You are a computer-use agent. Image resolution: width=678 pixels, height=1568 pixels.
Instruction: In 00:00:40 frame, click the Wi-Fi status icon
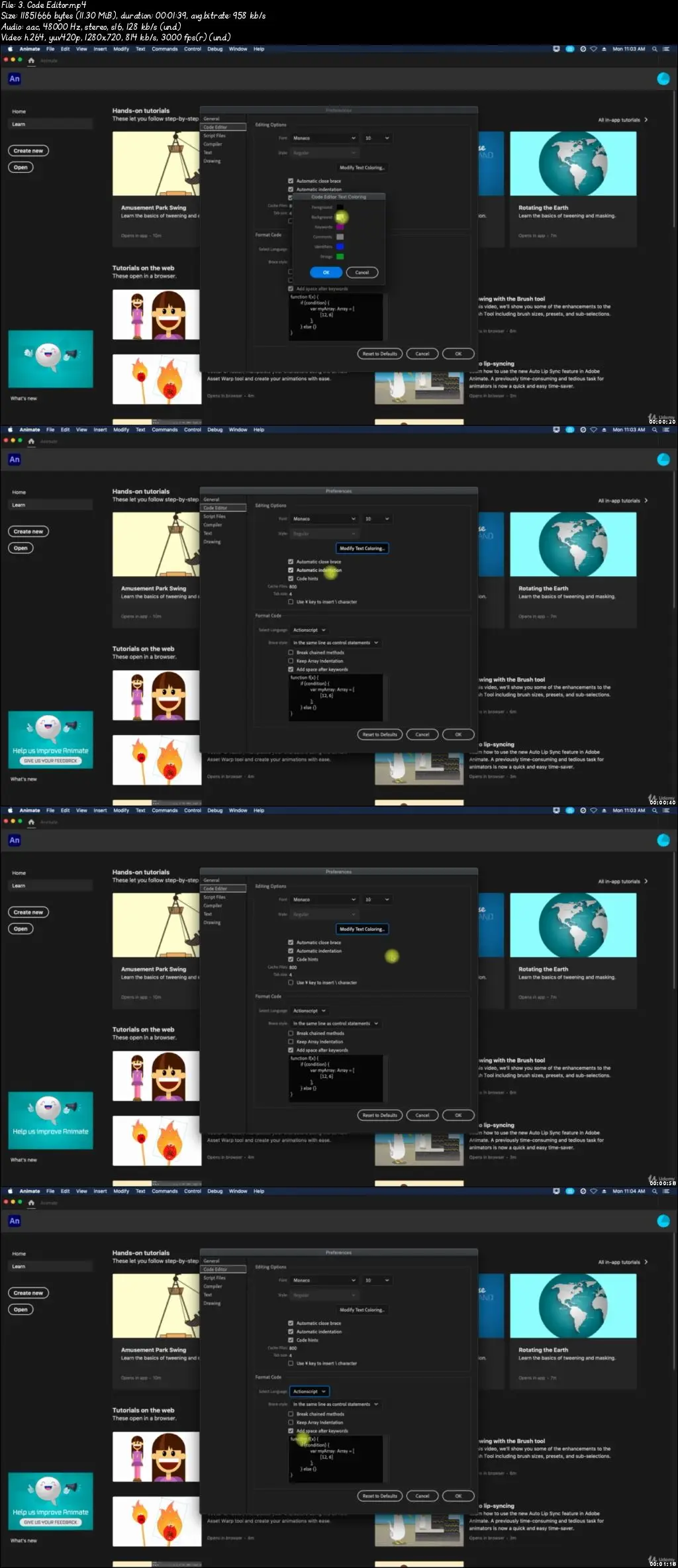(x=593, y=430)
